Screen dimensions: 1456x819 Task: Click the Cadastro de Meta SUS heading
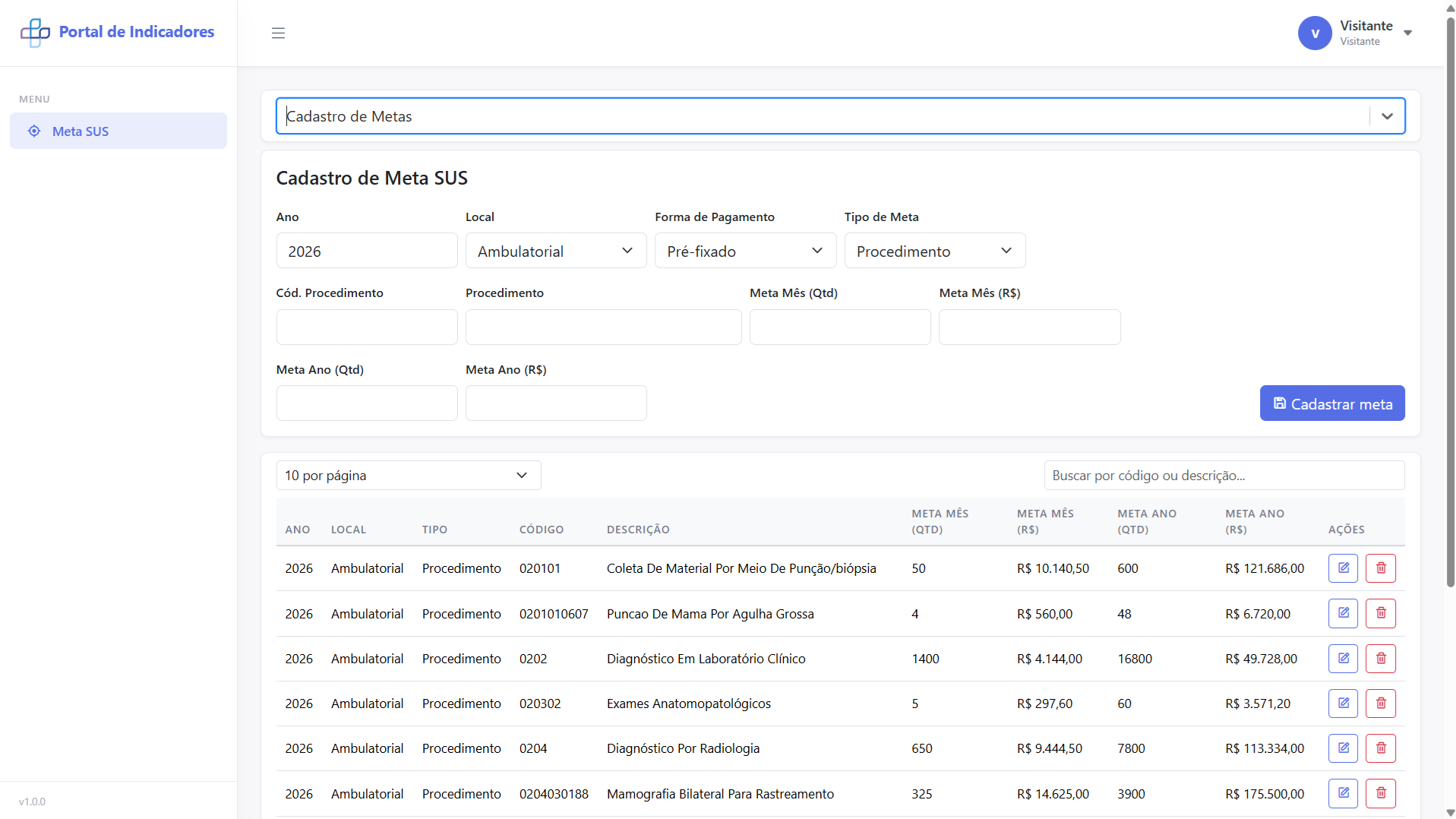pos(371,178)
